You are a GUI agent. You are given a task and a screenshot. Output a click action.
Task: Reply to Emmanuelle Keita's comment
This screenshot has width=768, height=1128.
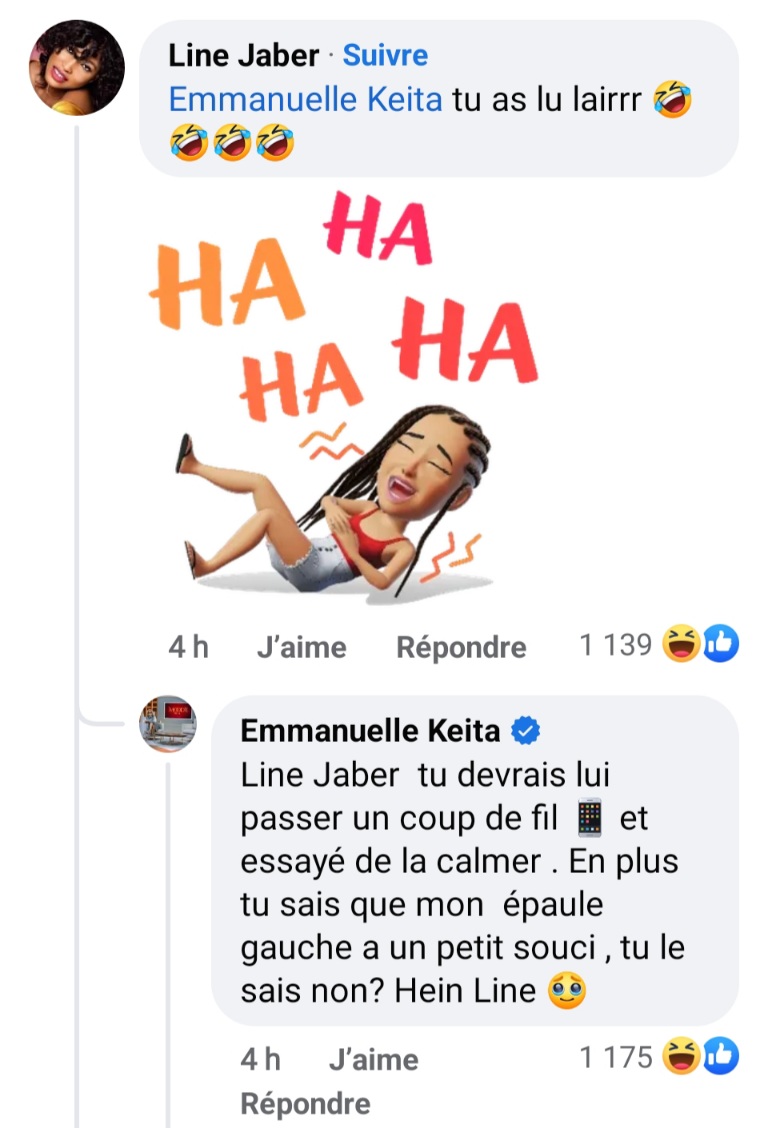click(305, 1104)
